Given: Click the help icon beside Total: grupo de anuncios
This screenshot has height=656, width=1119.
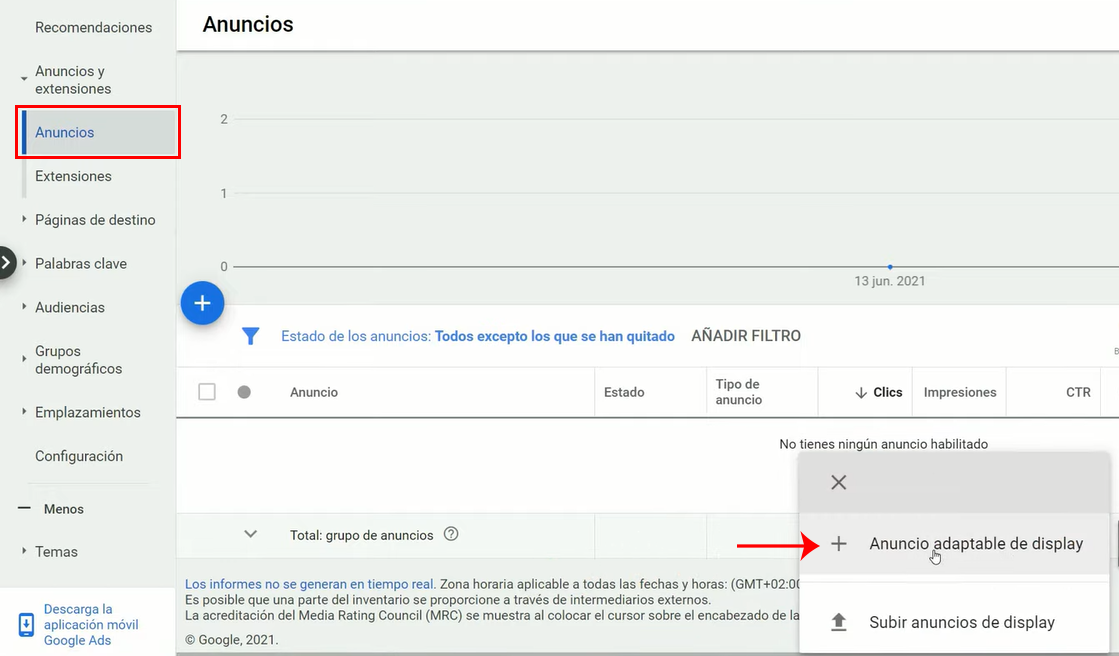Looking at the screenshot, I should tap(451, 534).
